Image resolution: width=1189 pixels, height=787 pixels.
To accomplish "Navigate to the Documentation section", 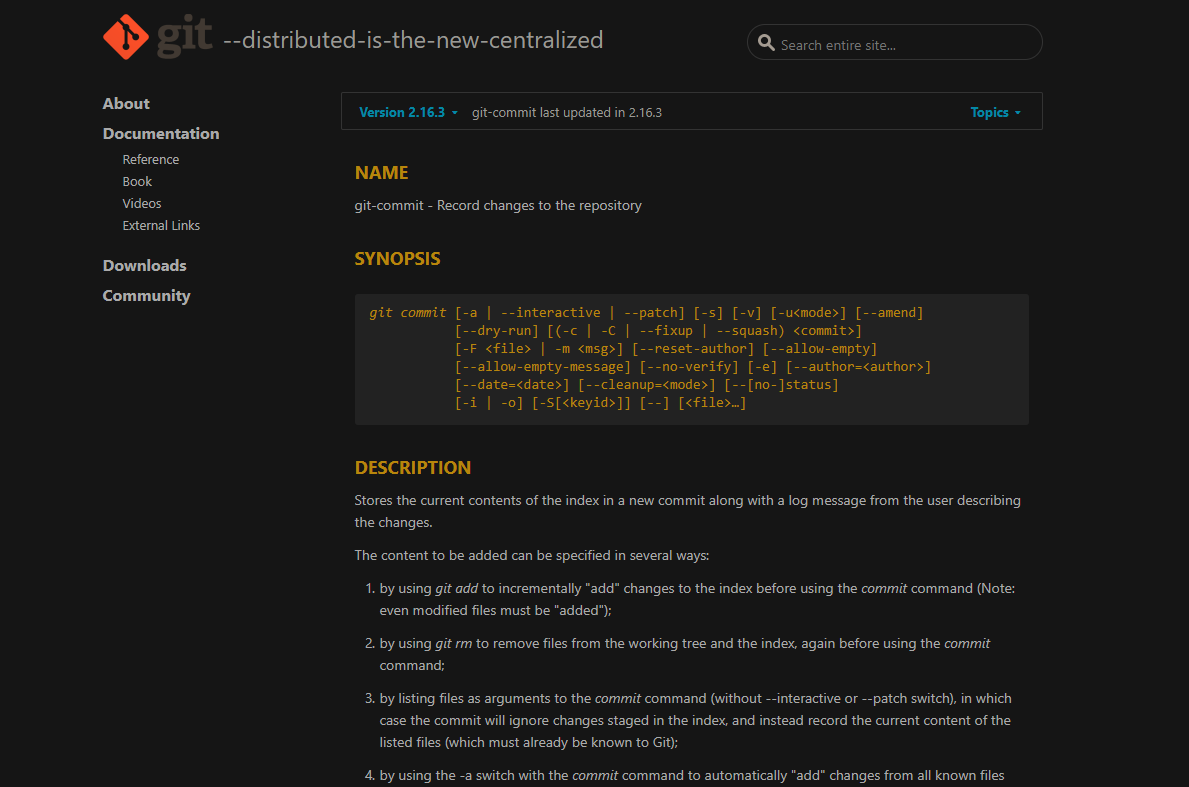I will 161,133.
